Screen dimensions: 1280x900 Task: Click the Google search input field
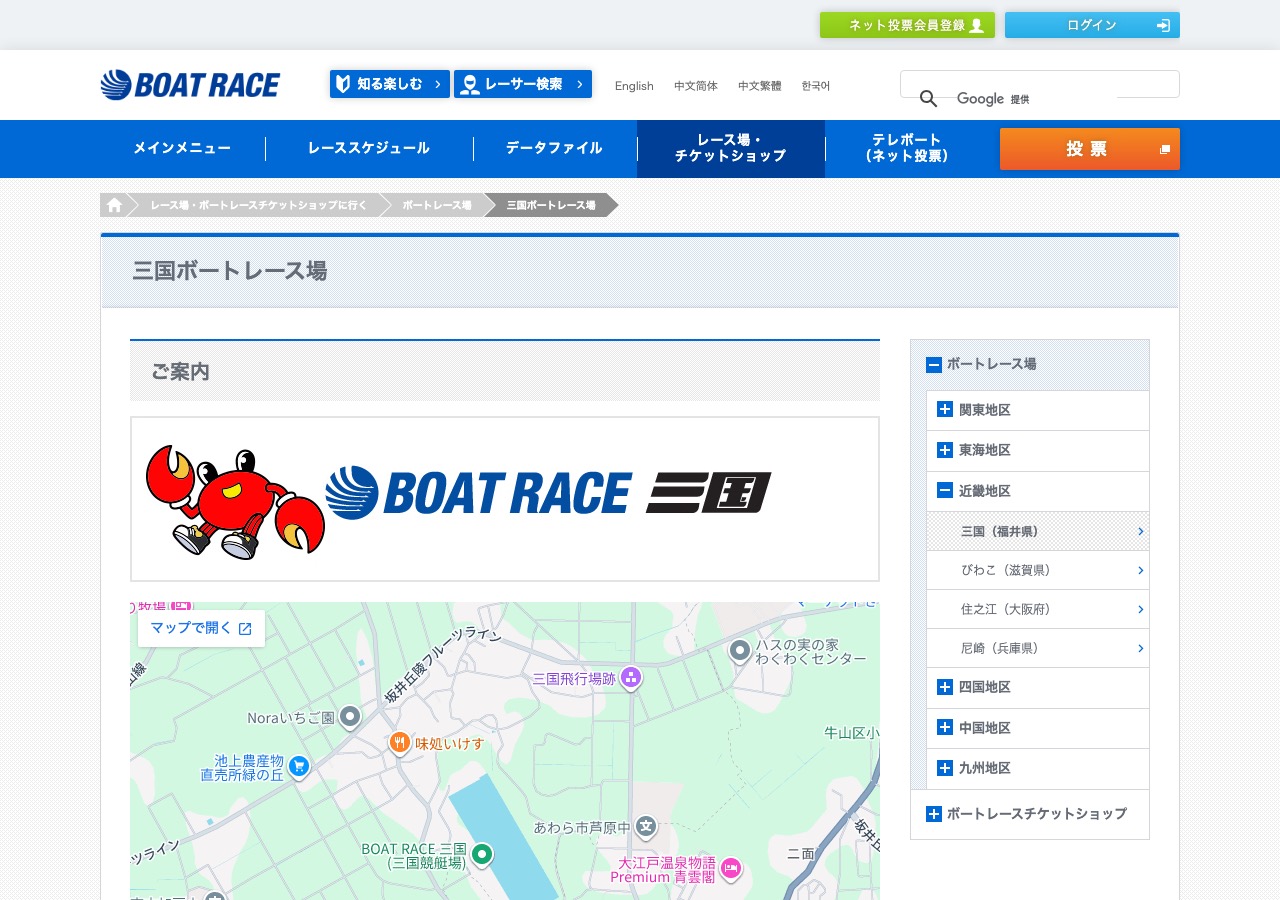pos(1040,84)
